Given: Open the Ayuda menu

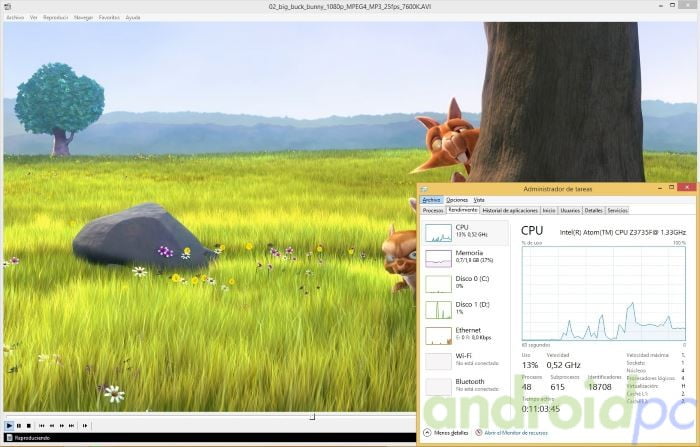Looking at the screenshot, I should coord(133,17).
